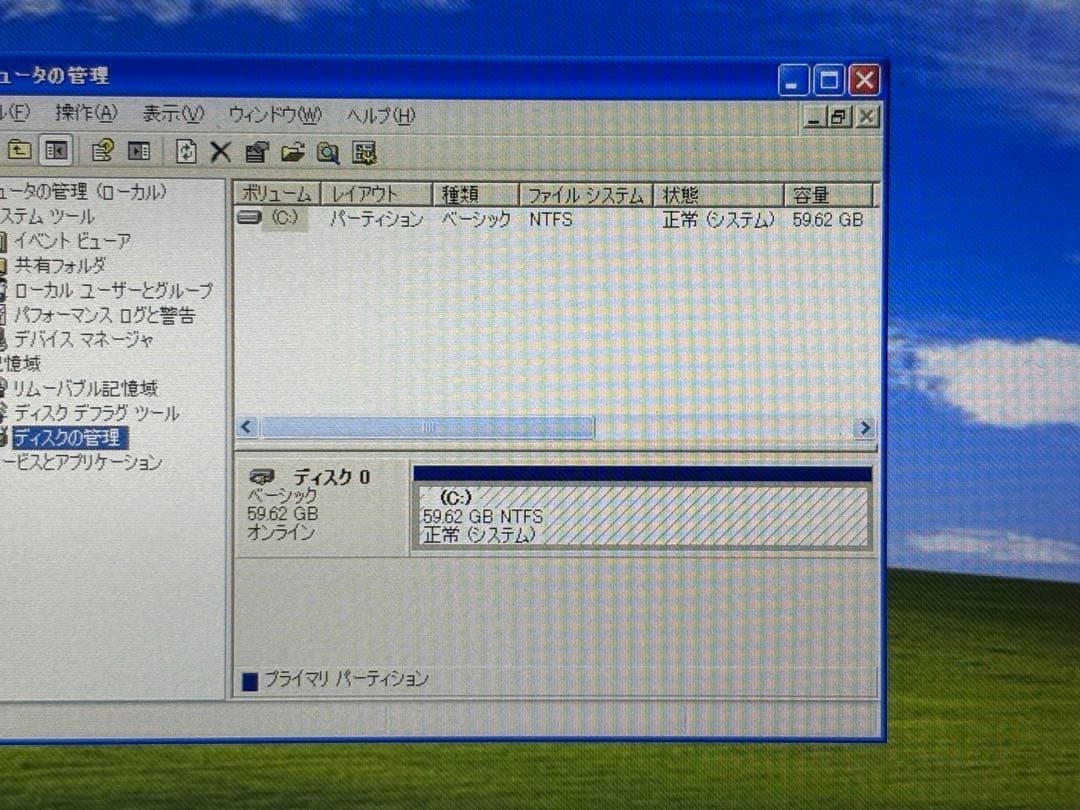1080x810 pixels.
Task: Open the 表示(V) menu
Action: (173, 114)
